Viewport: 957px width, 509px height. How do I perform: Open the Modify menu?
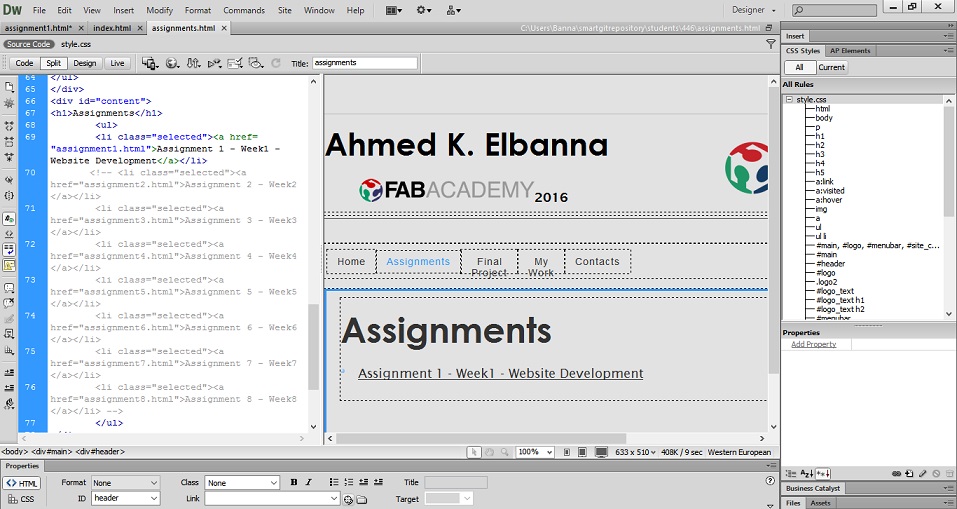(x=159, y=10)
